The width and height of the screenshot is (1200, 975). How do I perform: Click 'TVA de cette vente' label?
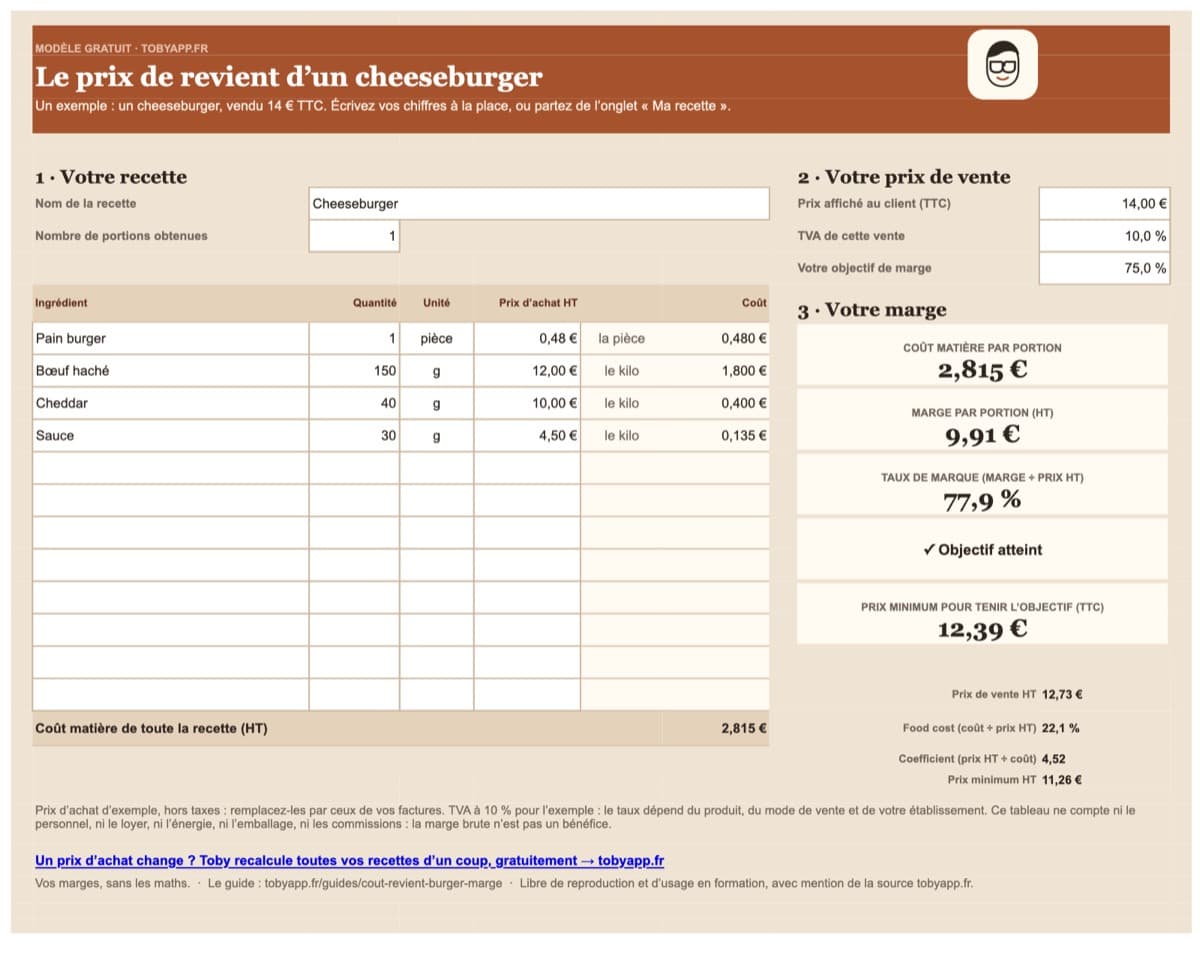pos(851,236)
